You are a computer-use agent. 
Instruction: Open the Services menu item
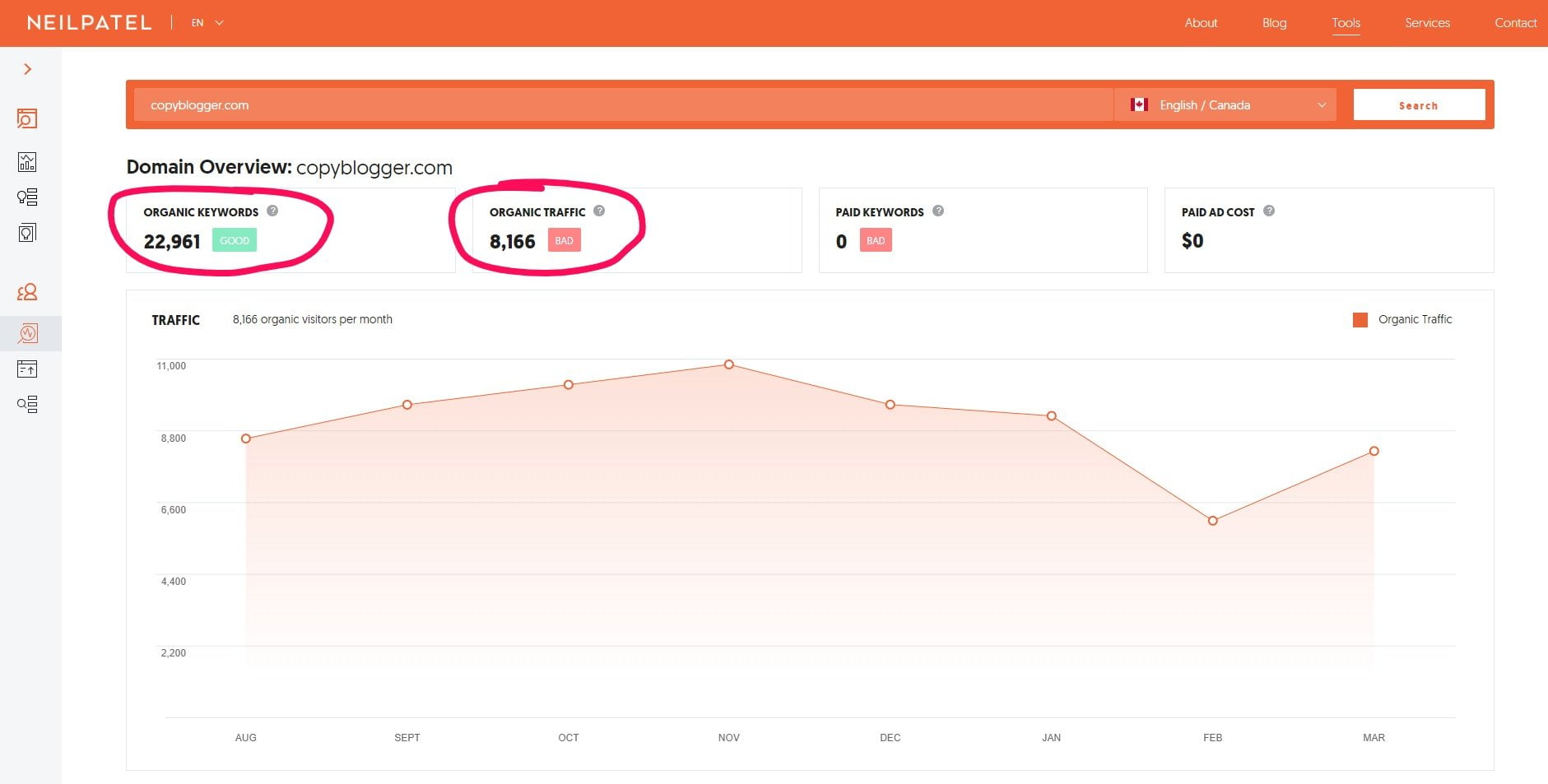click(1427, 23)
